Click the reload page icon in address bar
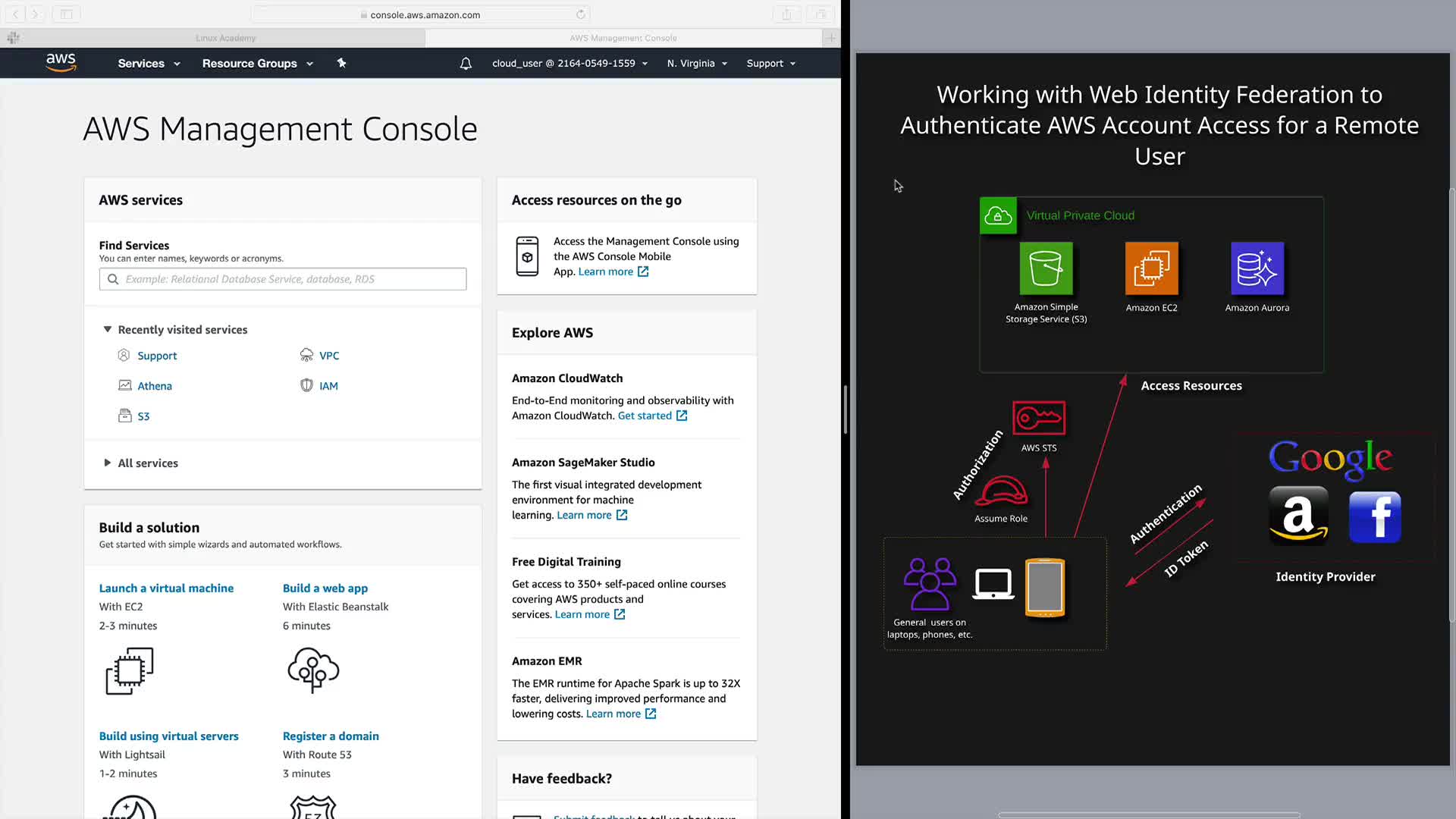The height and width of the screenshot is (819, 1456). (x=581, y=14)
